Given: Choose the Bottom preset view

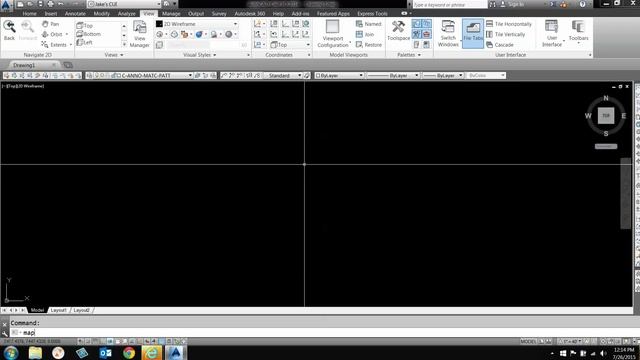Looking at the screenshot, I should click(89, 34).
